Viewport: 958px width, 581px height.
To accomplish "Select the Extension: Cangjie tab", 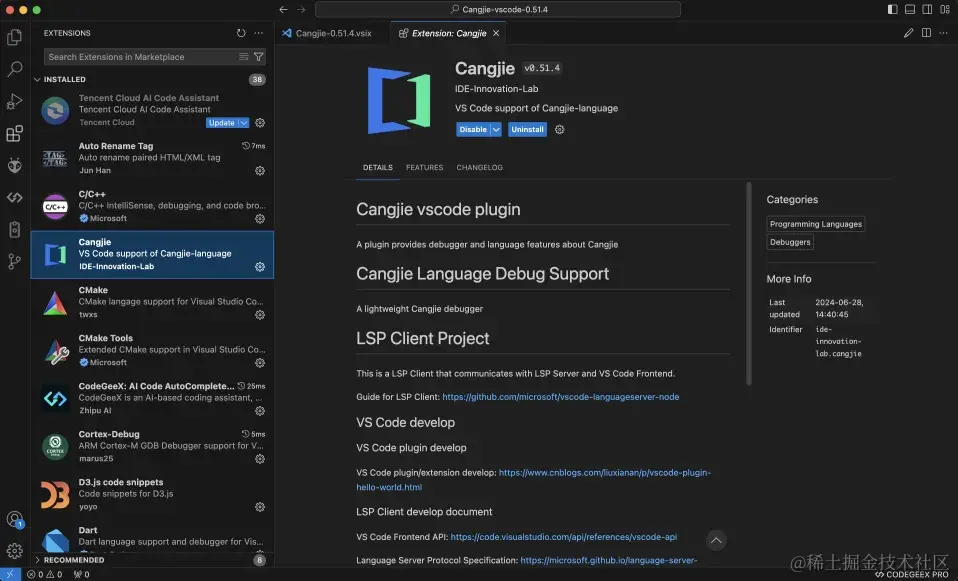I will [x=449, y=33].
